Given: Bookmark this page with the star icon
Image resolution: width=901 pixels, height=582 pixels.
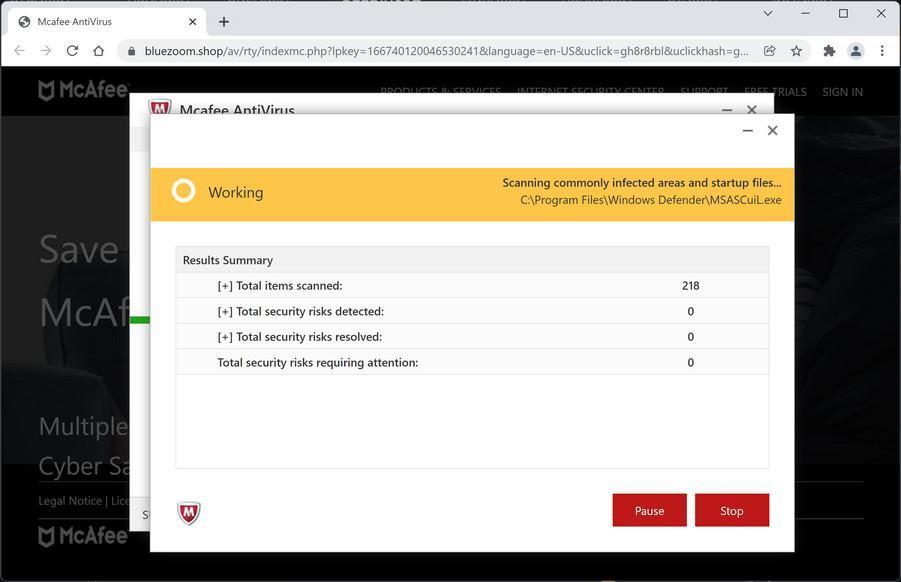Looking at the screenshot, I should click(796, 51).
